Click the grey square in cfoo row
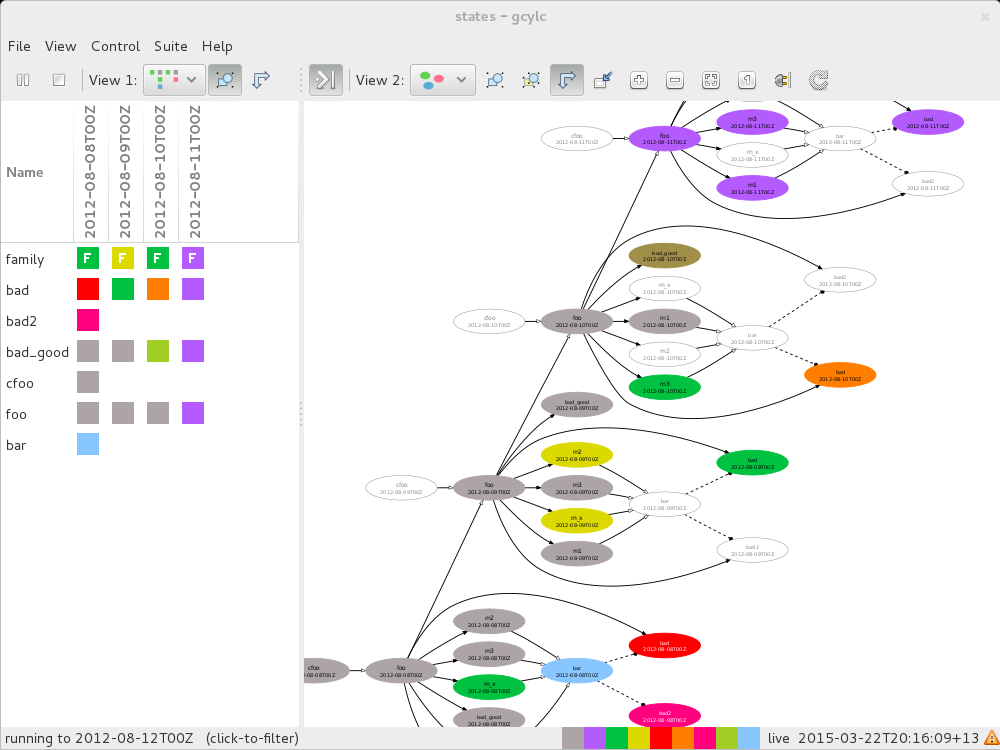This screenshot has width=1000, height=750. tap(88, 382)
